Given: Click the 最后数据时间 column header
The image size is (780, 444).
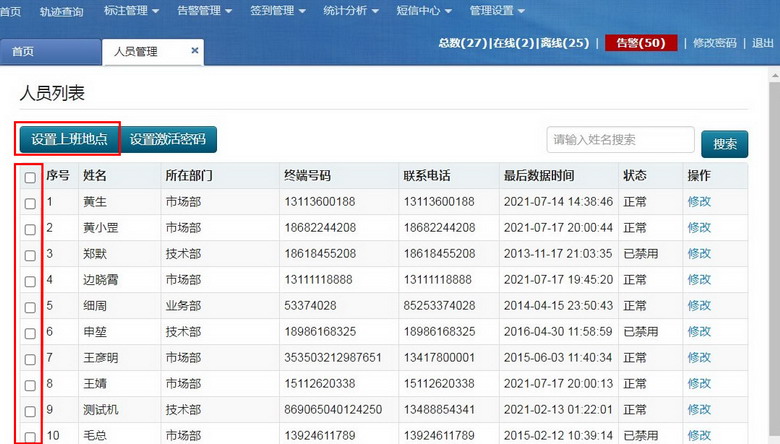Looking at the screenshot, I should (x=539, y=176).
